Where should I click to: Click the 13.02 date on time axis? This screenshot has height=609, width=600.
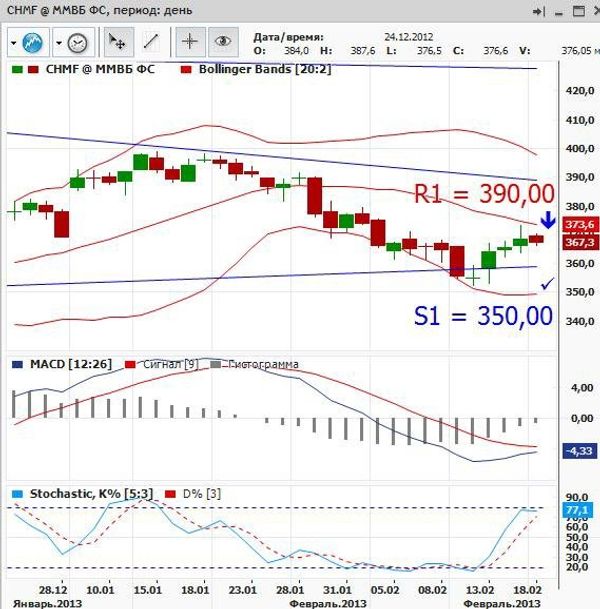click(480, 590)
